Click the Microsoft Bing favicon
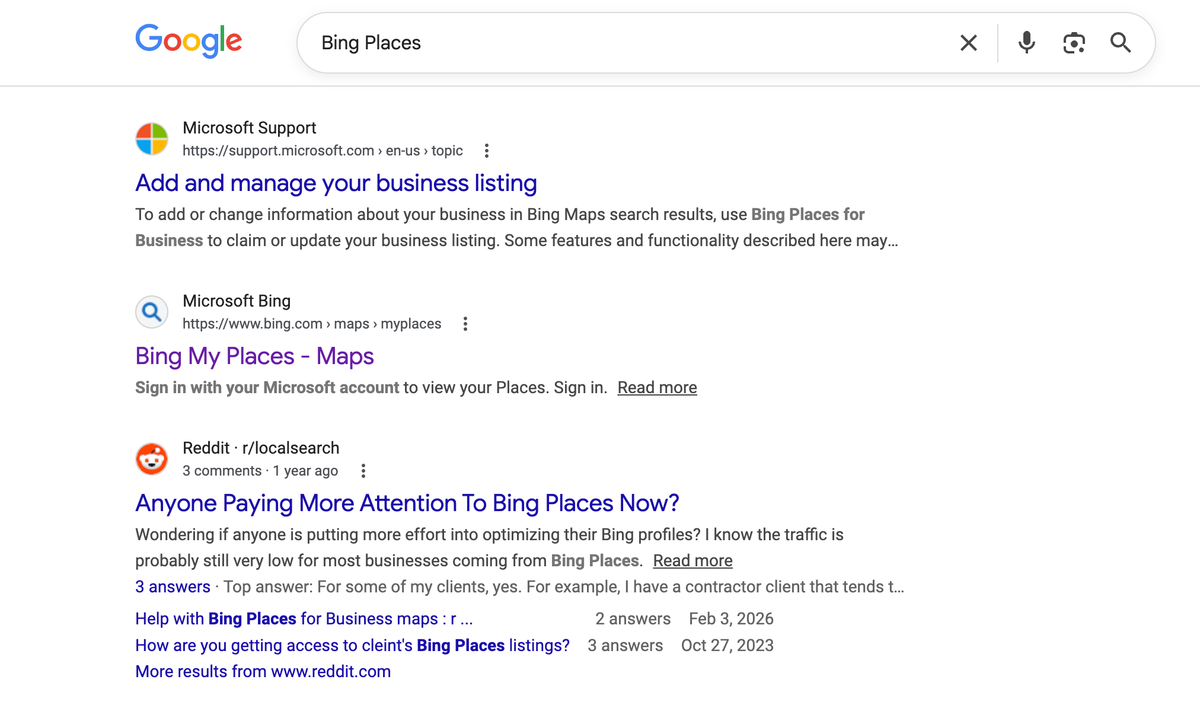 pyautogui.click(x=151, y=311)
